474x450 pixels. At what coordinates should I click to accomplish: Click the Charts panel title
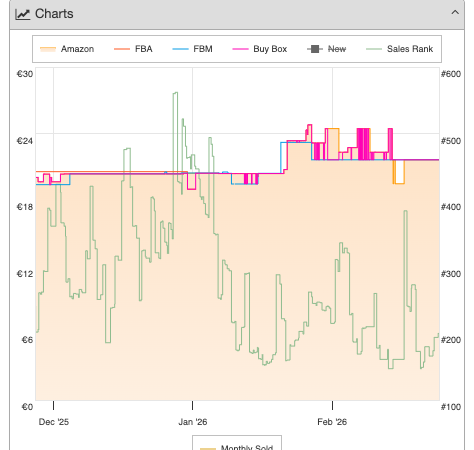click(x=54, y=14)
